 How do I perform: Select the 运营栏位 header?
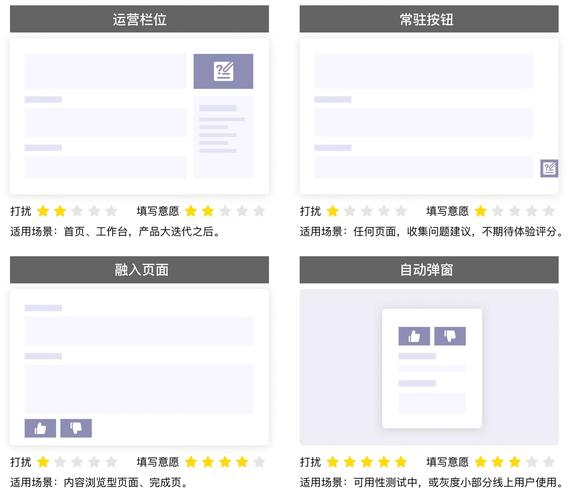click(139, 19)
